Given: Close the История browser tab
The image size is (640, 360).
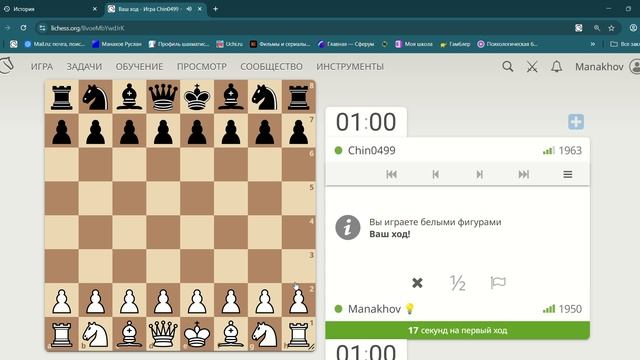Looking at the screenshot, I should 95,9.
